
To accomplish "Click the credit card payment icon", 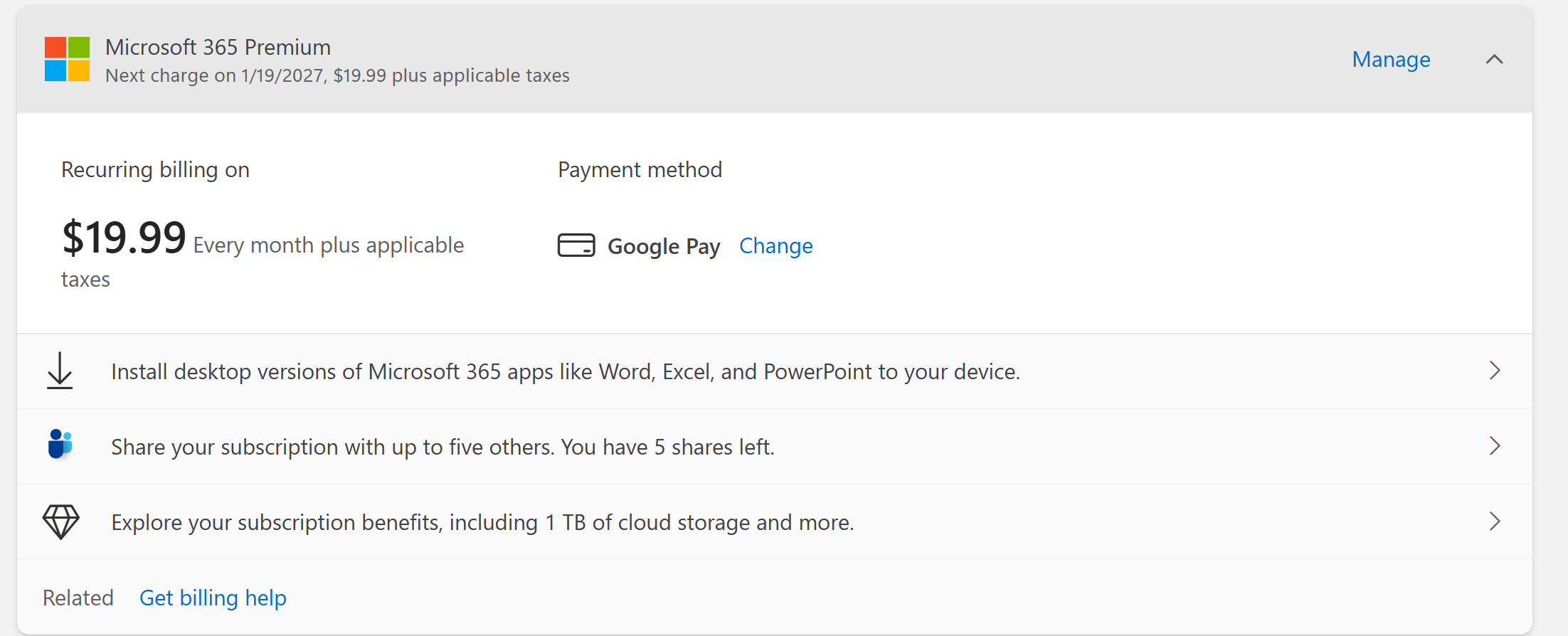I will tap(576, 245).
